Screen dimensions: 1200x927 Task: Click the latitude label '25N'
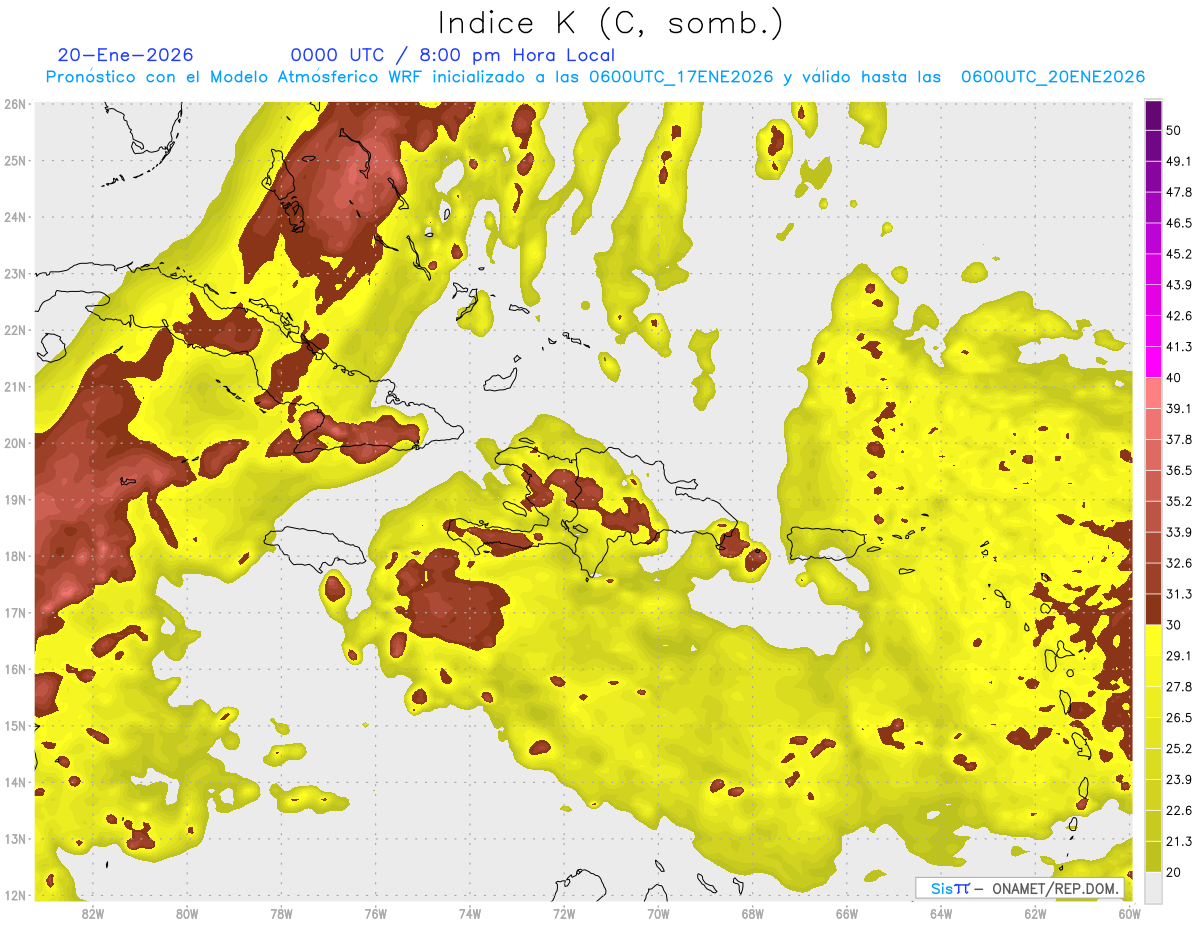[x=15, y=160]
